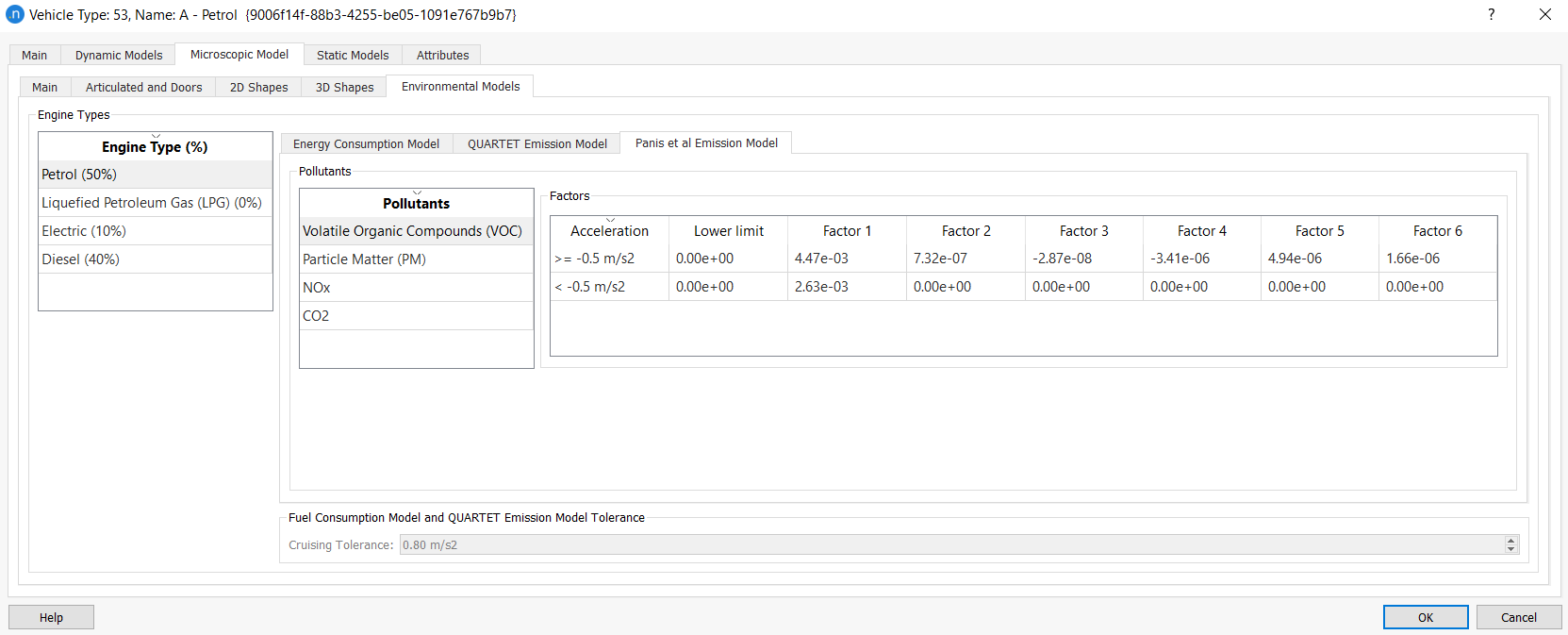1568x635 pixels.
Task: Sort the Pollutants column header
Action: (x=416, y=203)
